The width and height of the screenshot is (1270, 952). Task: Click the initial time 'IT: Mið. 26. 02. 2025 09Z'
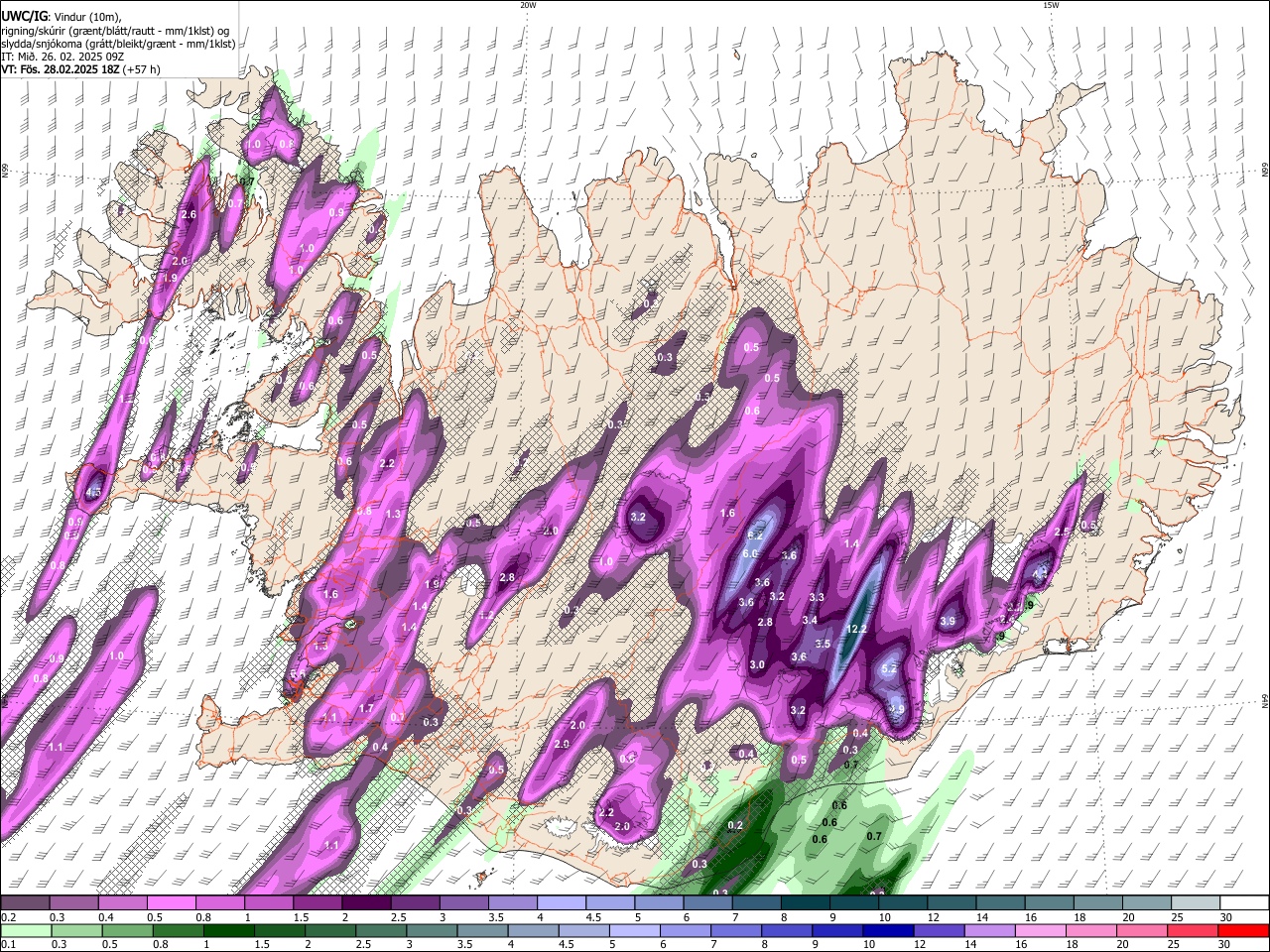click(64, 57)
